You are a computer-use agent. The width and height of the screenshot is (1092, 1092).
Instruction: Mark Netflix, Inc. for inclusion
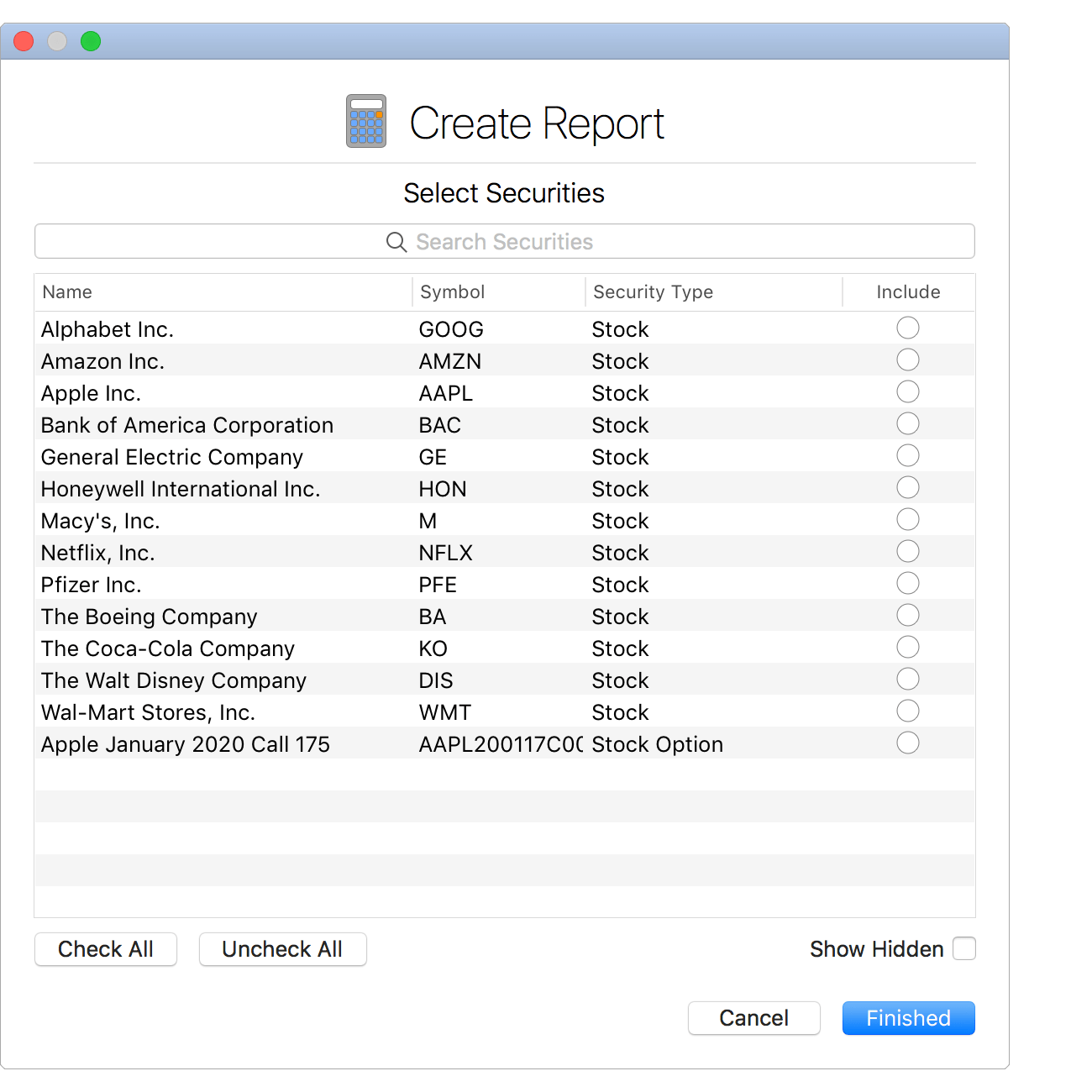[x=907, y=551]
